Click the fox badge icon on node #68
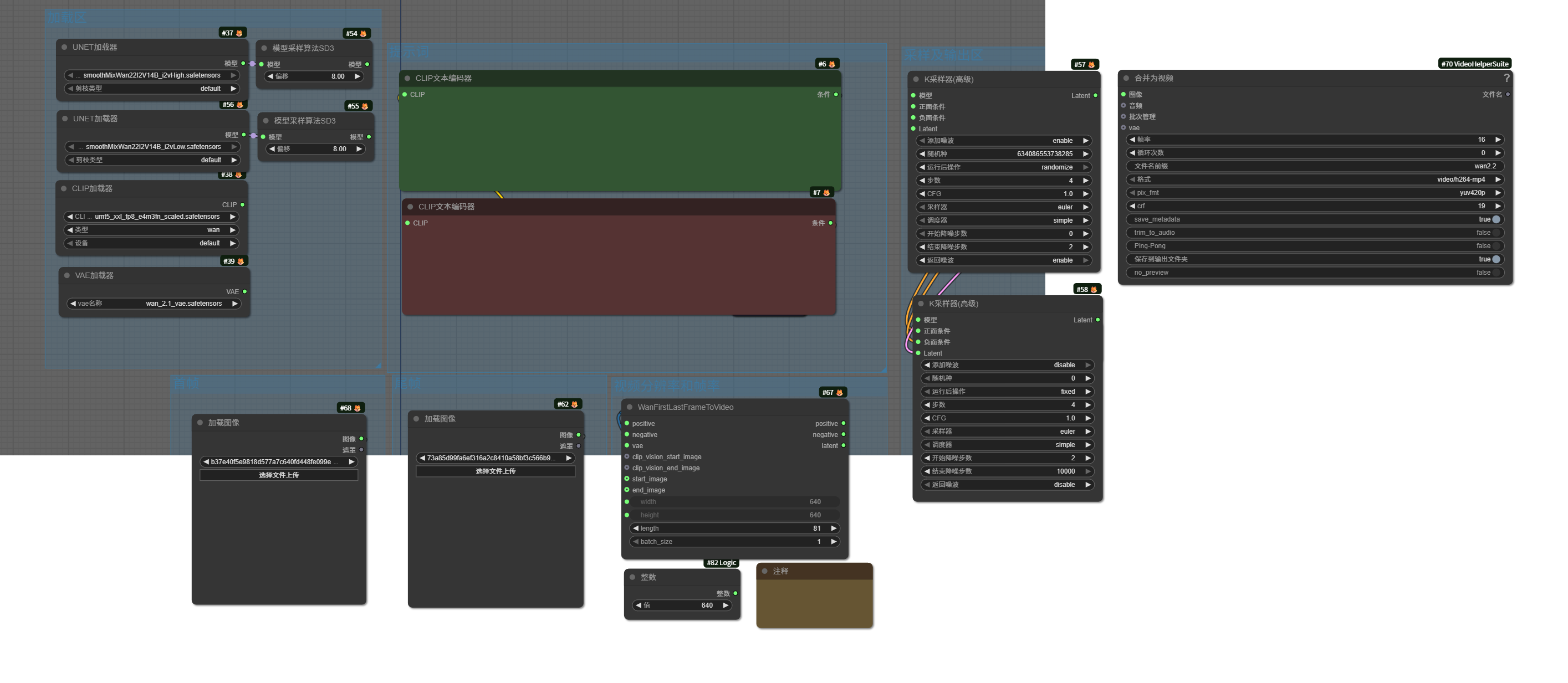This screenshot has width=1568, height=683. click(x=357, y=408)
